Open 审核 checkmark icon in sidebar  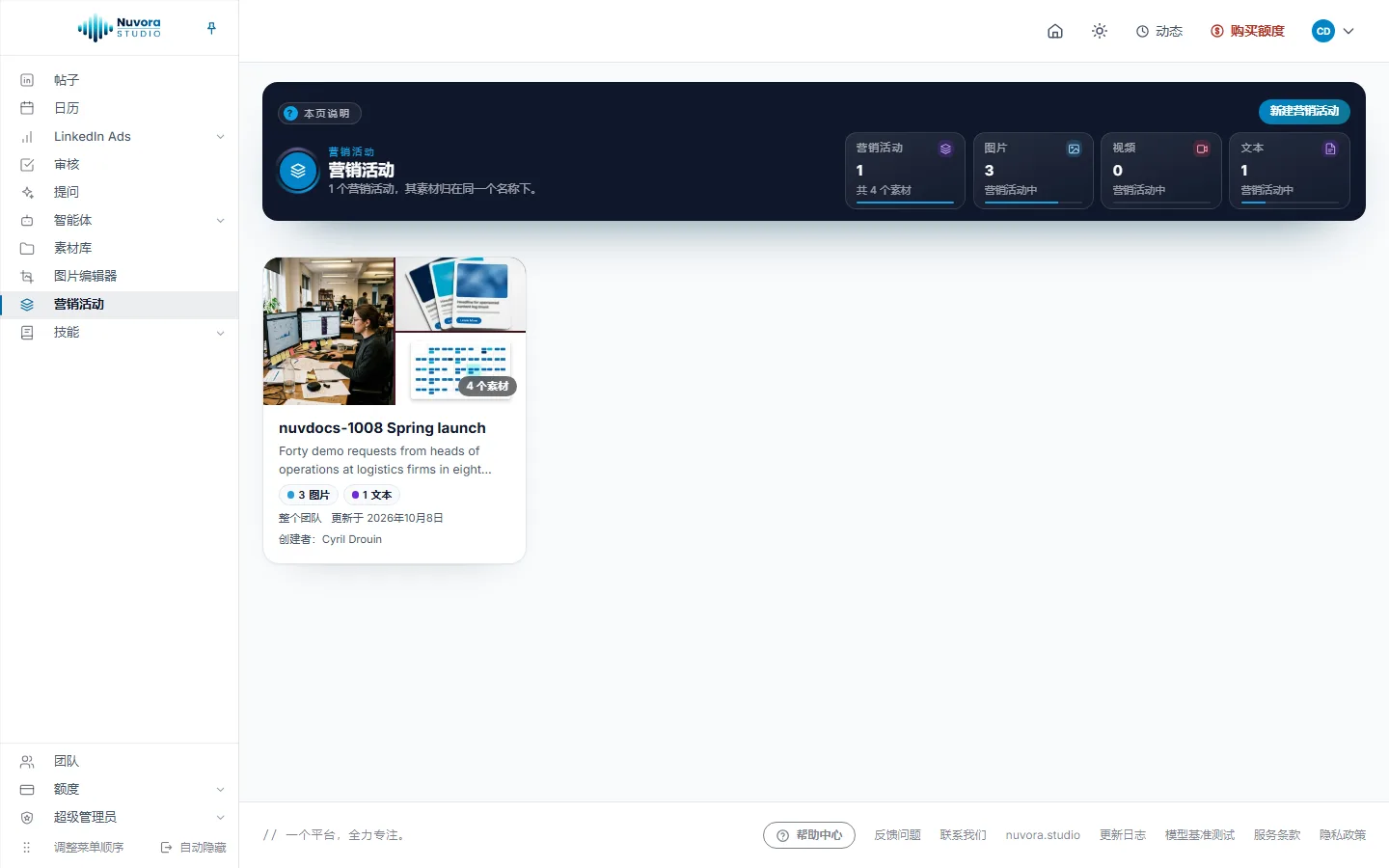27,164
